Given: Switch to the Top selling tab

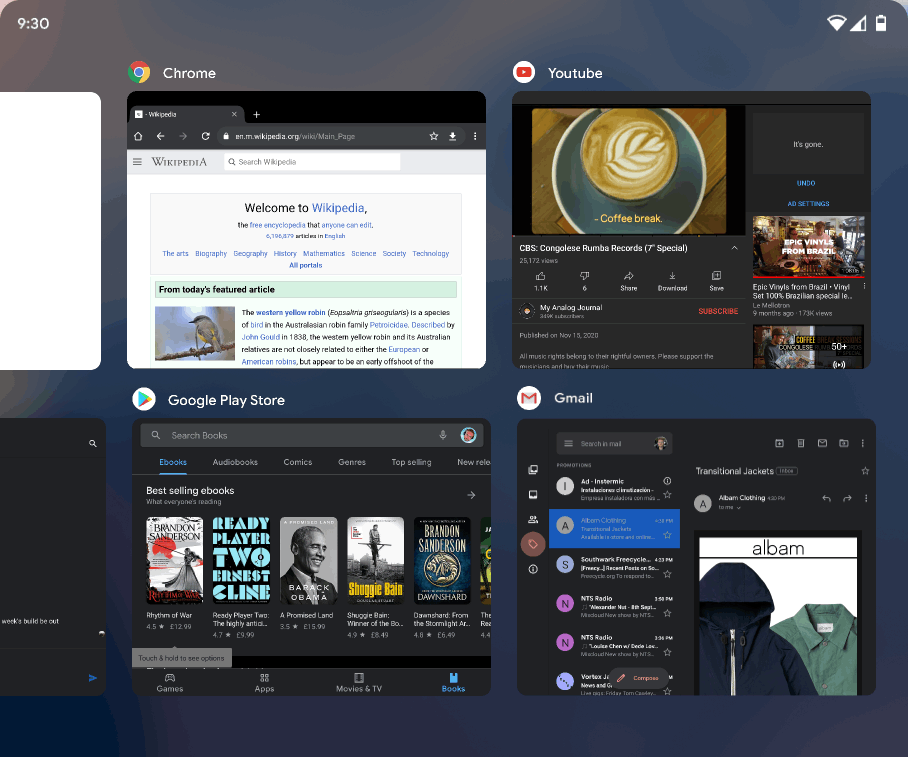Looking at the screenshot, I should pos(411,462).
